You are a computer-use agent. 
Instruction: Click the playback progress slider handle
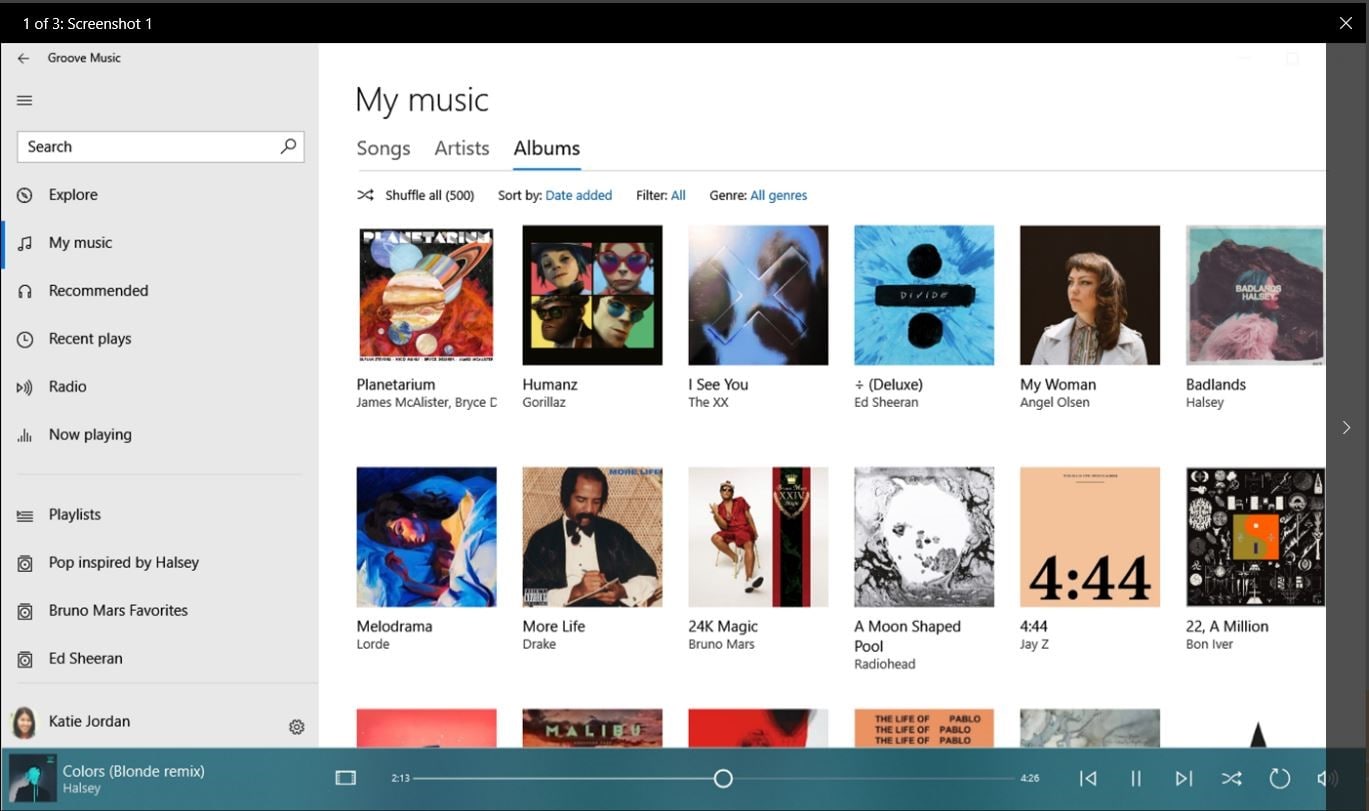[x=723, y=778]
